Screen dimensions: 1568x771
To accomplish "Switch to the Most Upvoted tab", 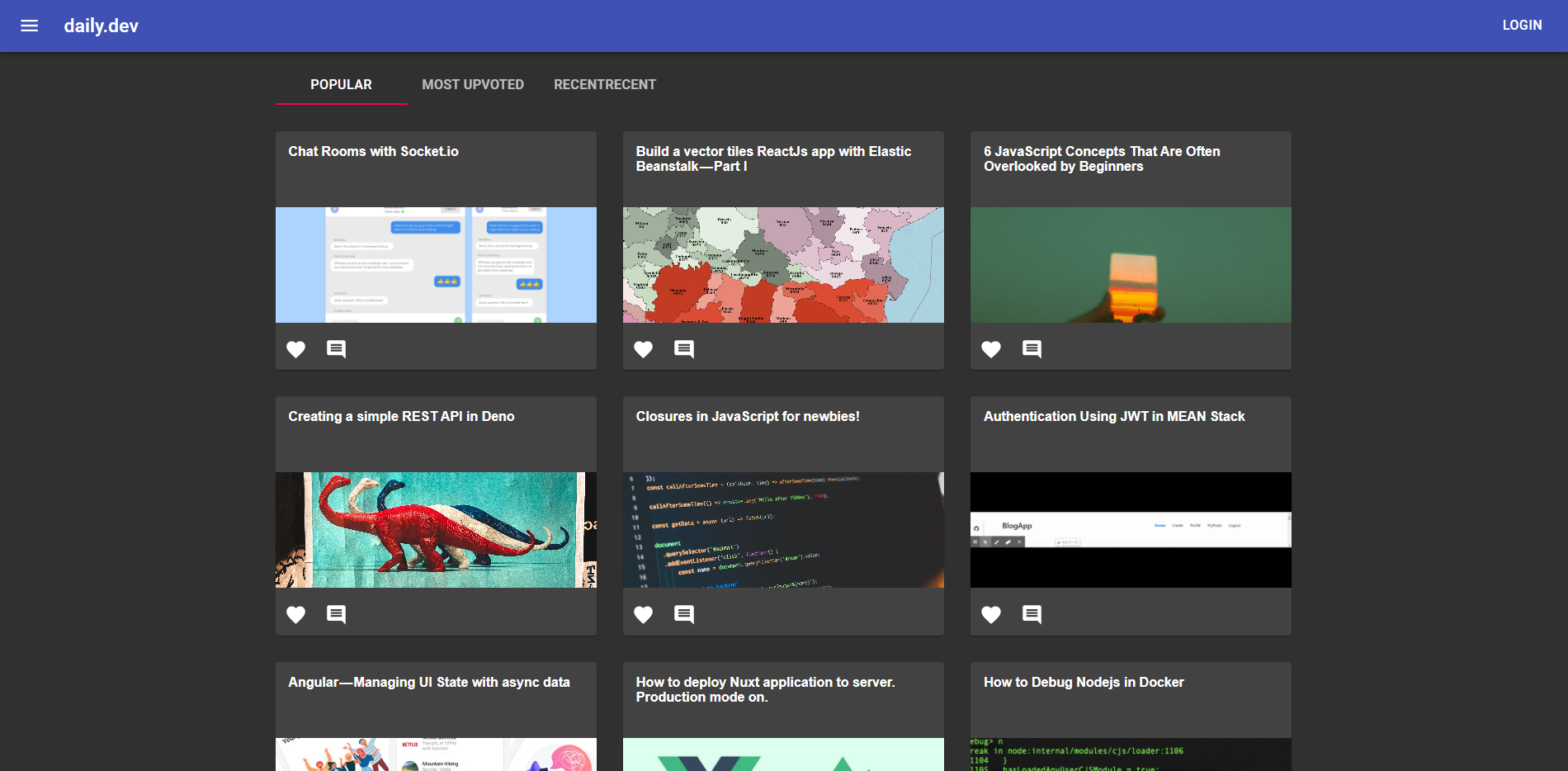I will click(473, 84).
